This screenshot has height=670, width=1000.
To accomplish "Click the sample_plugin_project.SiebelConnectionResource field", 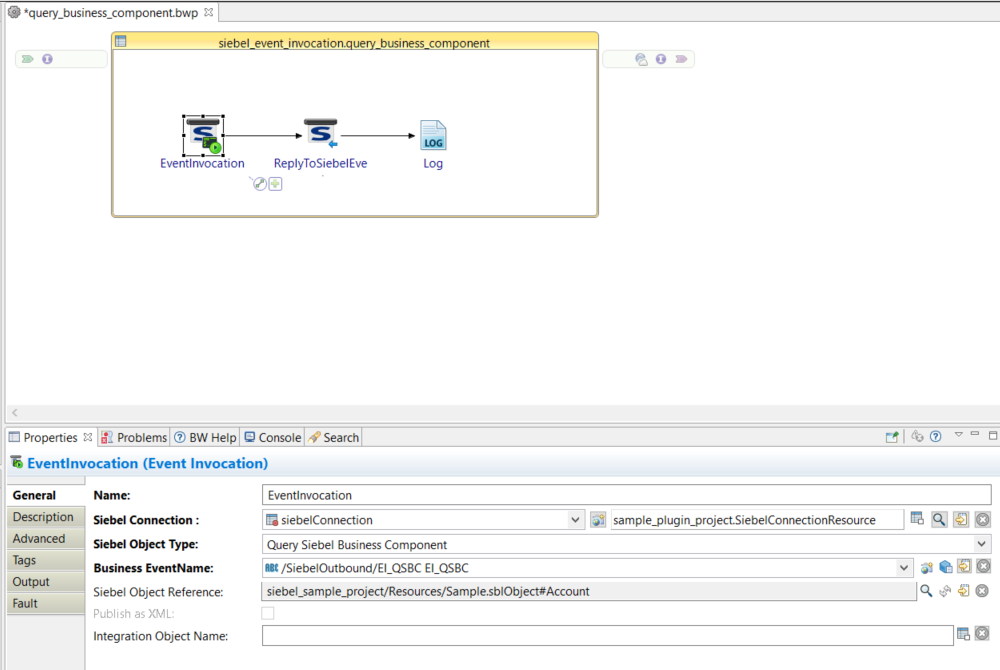I will pyautogui.click(x=757, y=520).
